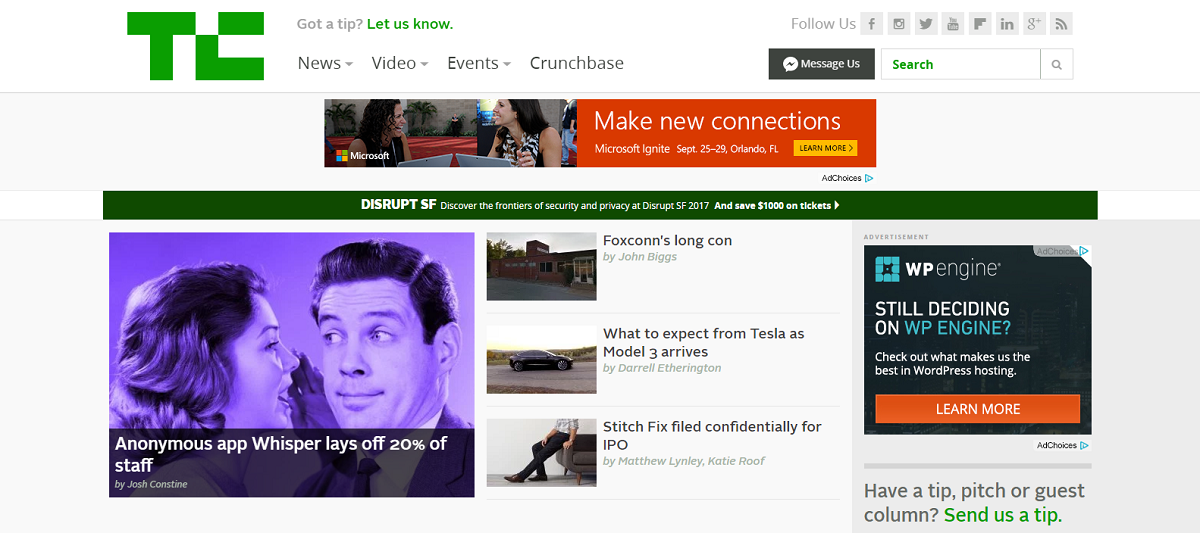Click the Microsoft logo in the banner ad
Image resolution: width=1200 pixels, height=533 pixels.
coord(363,155)
